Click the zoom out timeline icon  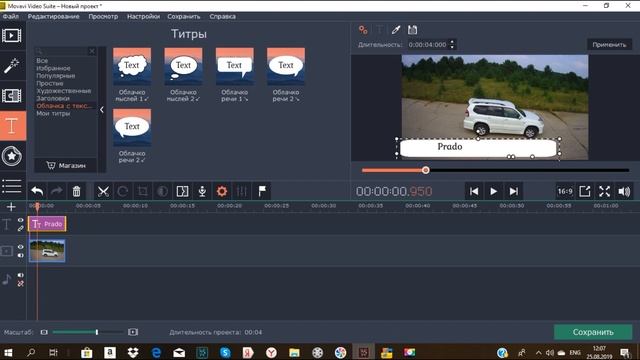click(x=44, y=332)
